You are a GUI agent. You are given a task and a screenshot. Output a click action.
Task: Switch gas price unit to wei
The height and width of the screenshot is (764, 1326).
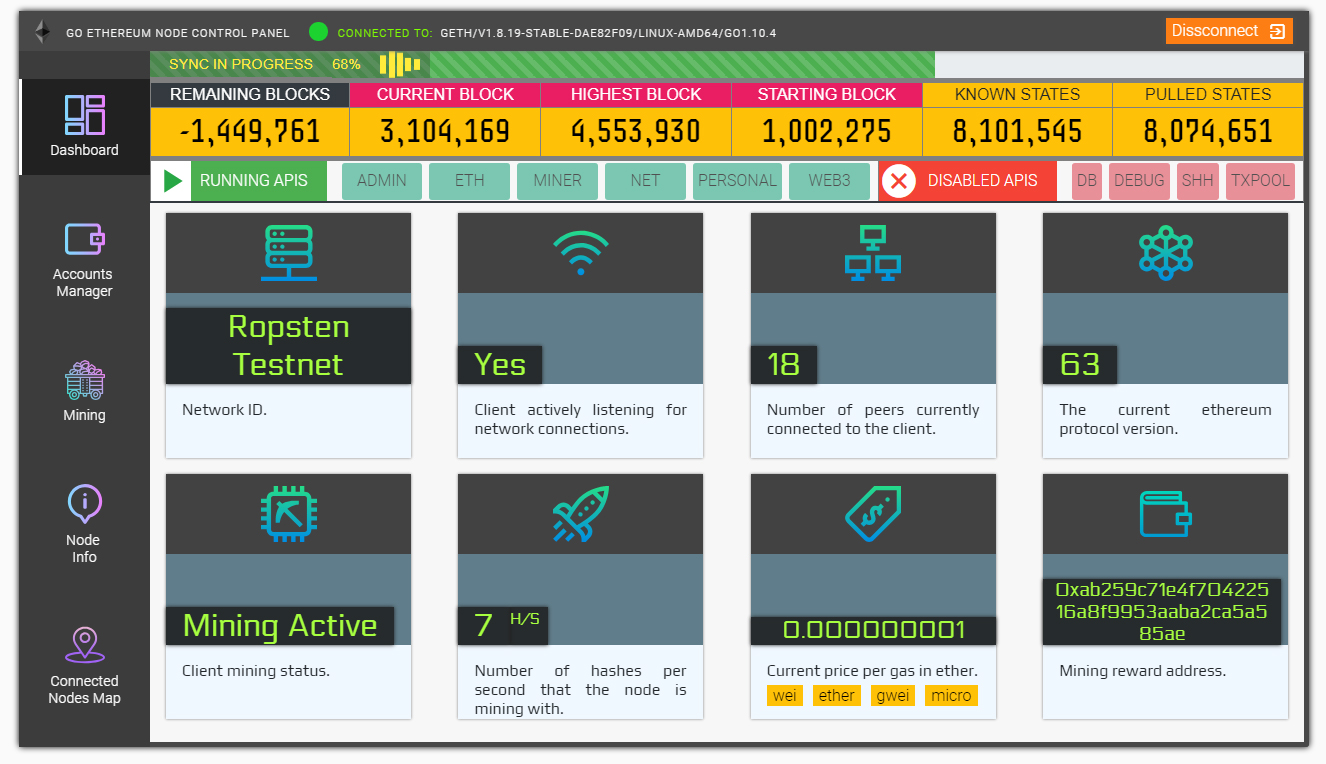(x=785, y=695)
